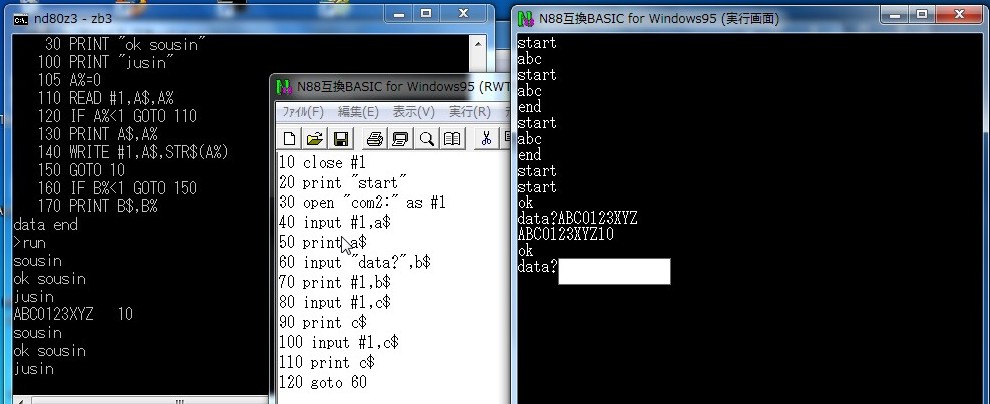The height and width of the screenshot is (404, 990).
Task: Click the open book icon in toolbar
Action: click(x=451, y=138)
